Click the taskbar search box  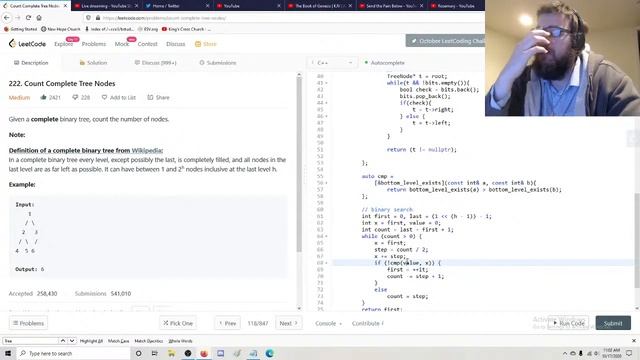coord(73,353)
